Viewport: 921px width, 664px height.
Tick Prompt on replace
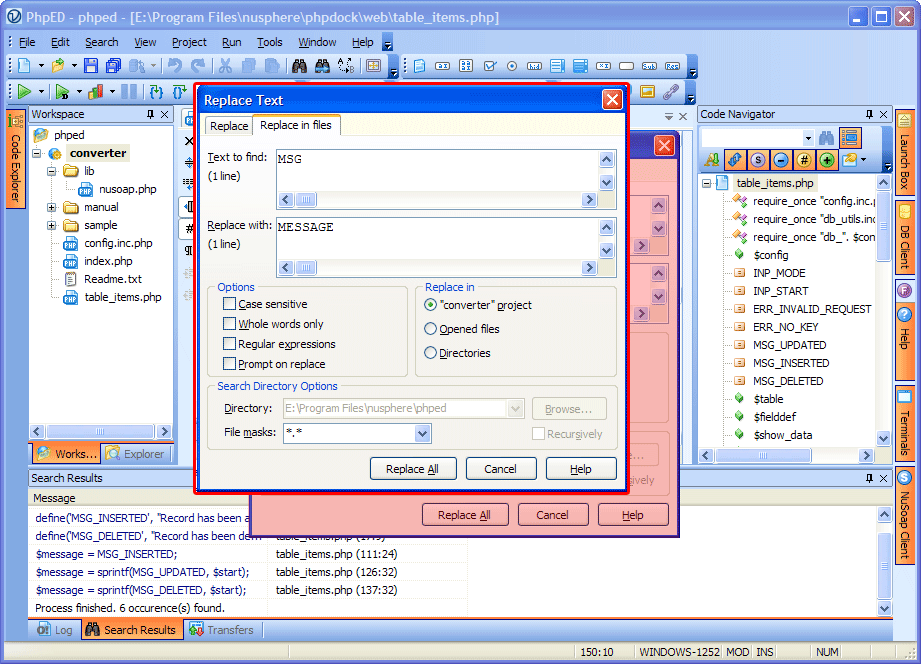[230, 364]
